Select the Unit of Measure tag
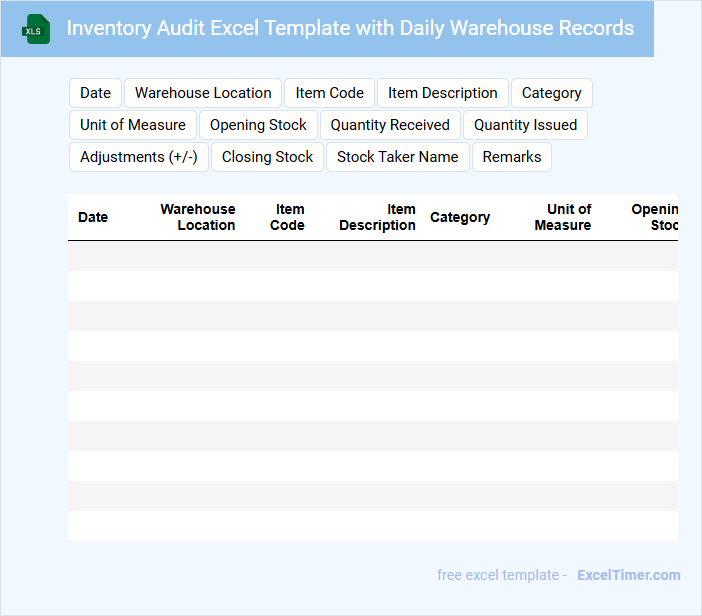 [x=133, y=125]
